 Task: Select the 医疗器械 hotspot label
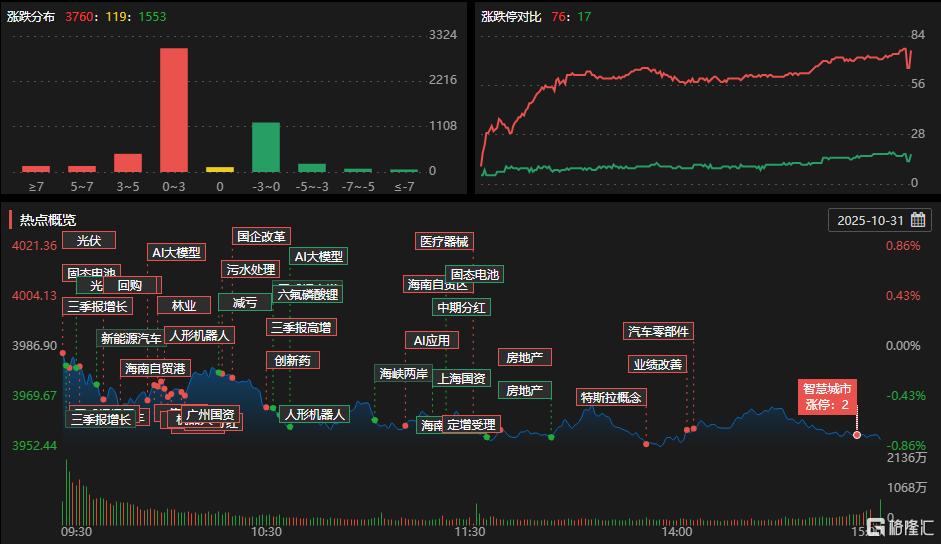(443, 241)
